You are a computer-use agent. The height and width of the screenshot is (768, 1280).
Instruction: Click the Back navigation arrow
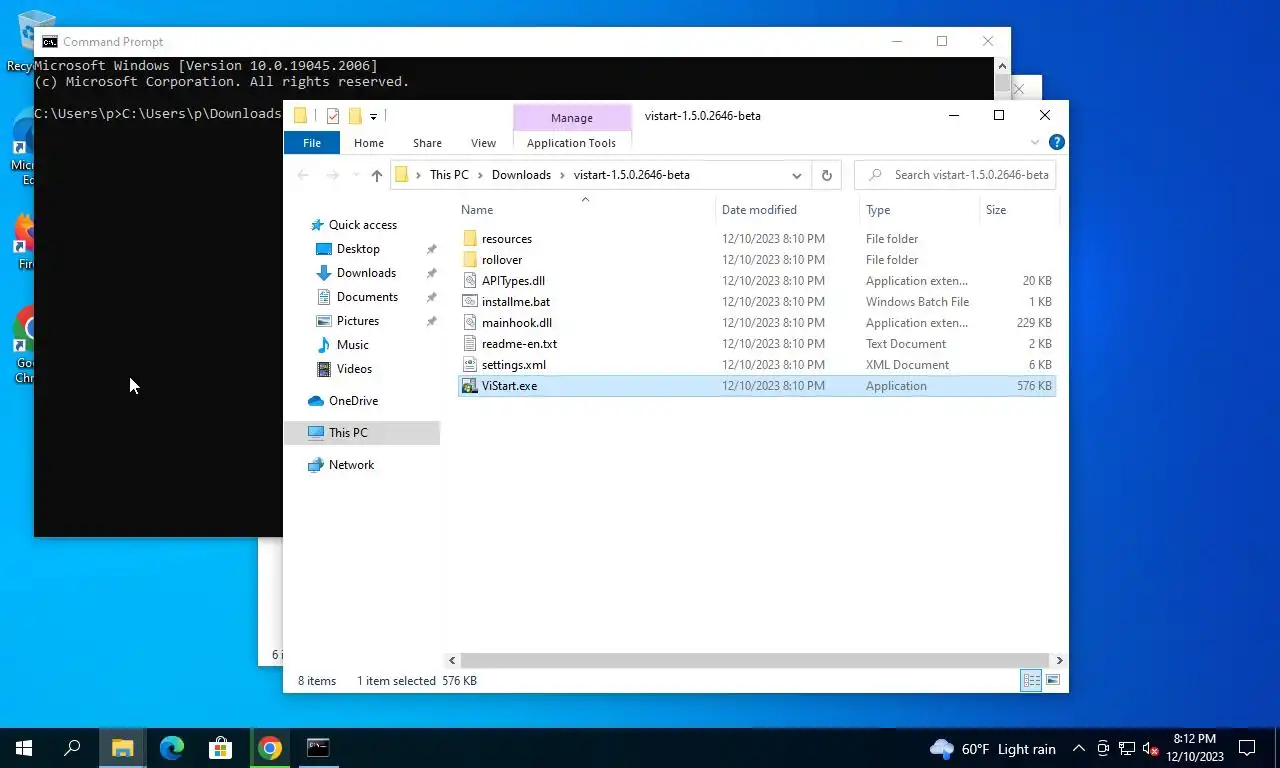click(303, 175)
